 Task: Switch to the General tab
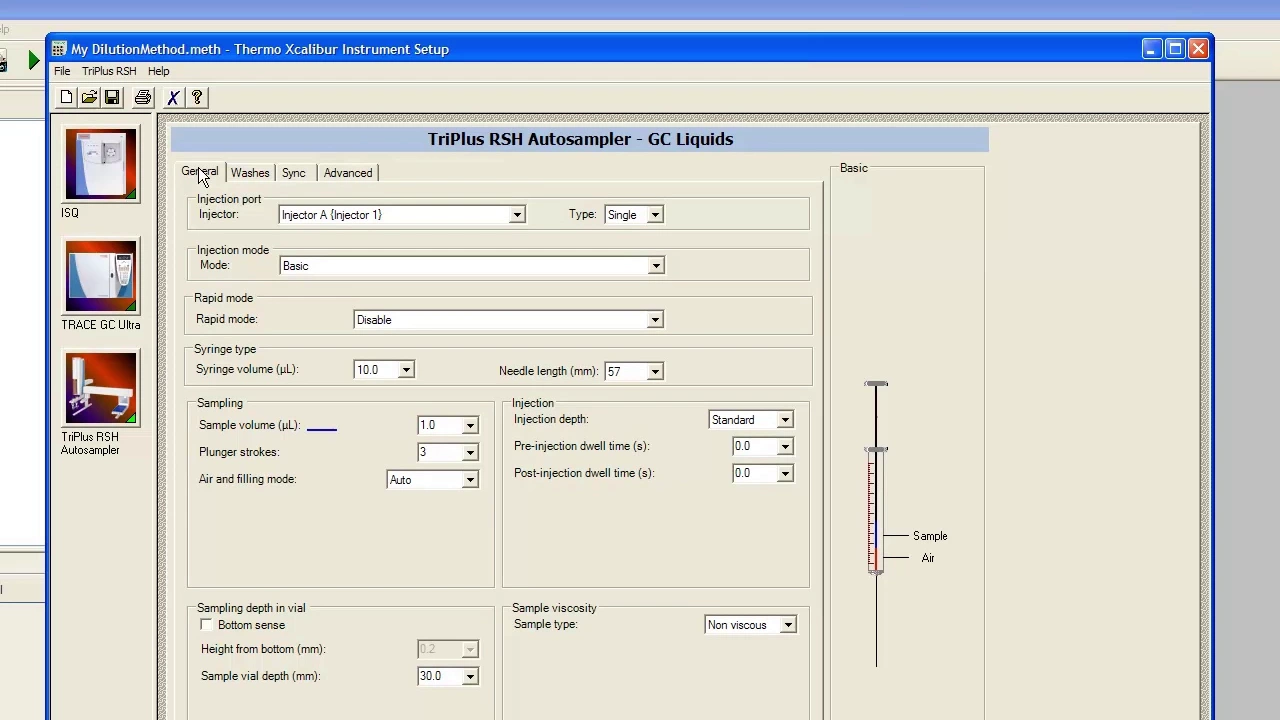click(199, 172)
